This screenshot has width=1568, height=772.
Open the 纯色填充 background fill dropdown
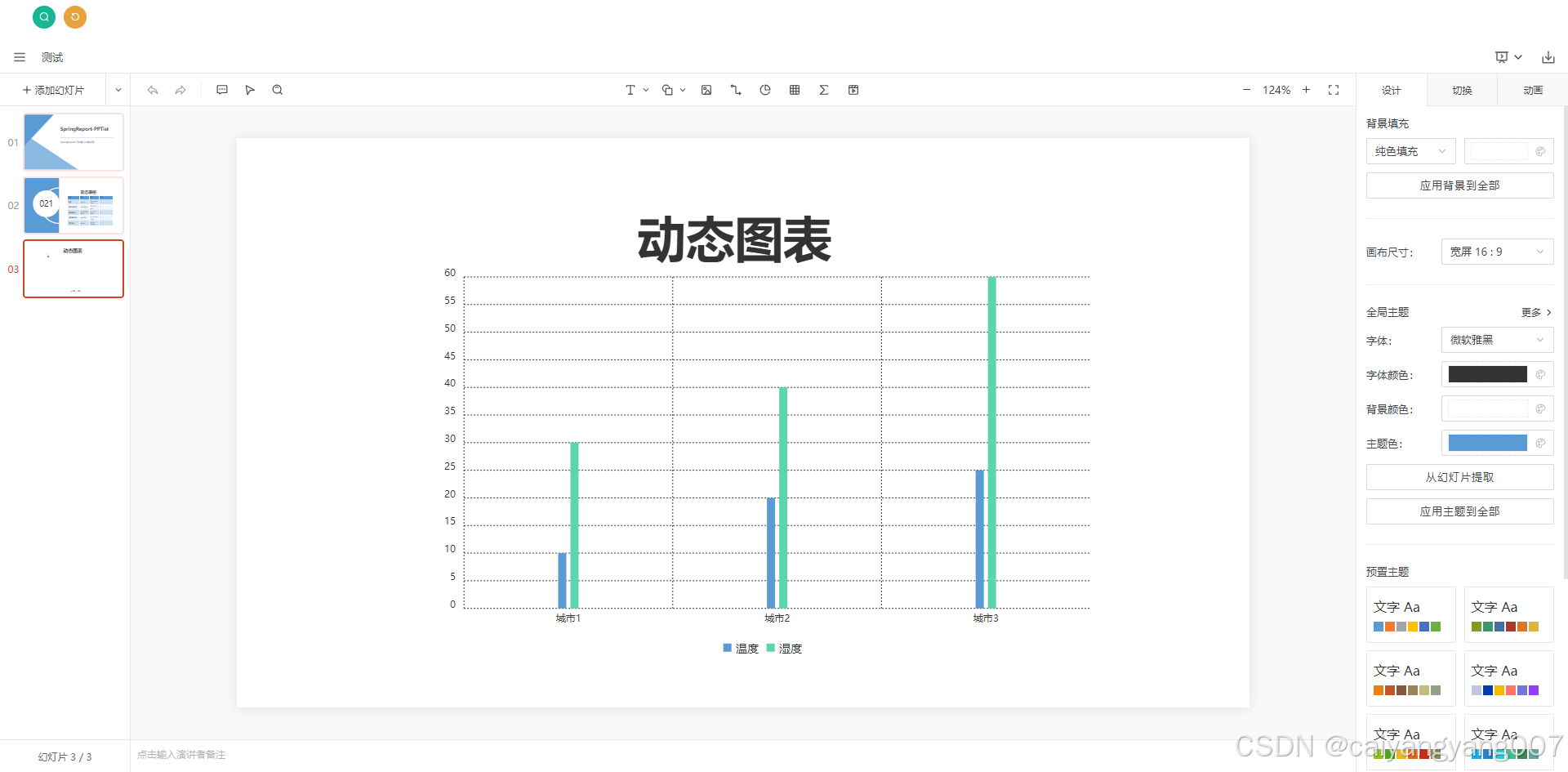click(x=1410, y=151)
